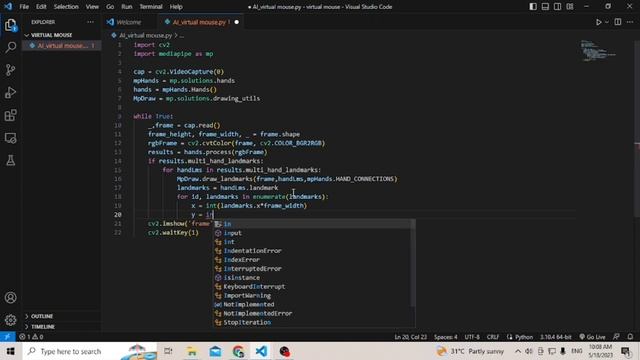Open notifications bell in status bar
This screenshot has width=640, height=360.
coord(630,337)
